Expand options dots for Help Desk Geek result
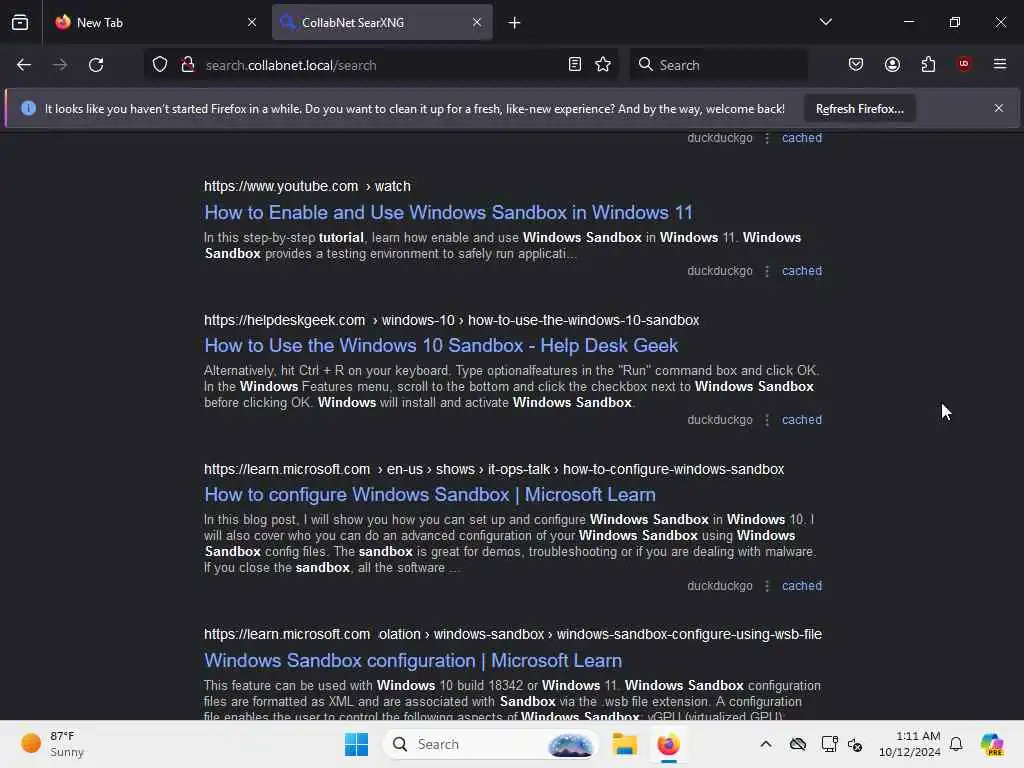The height and width of the screenshot is (768, 1024). pos(767,420)
